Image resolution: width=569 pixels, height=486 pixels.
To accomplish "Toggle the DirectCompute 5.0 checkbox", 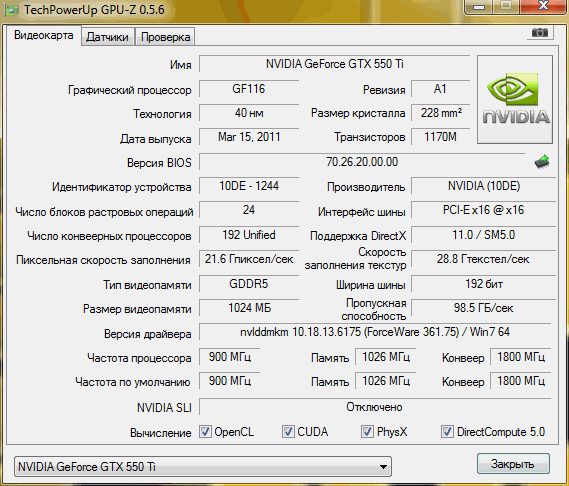I will pos(447,432).
